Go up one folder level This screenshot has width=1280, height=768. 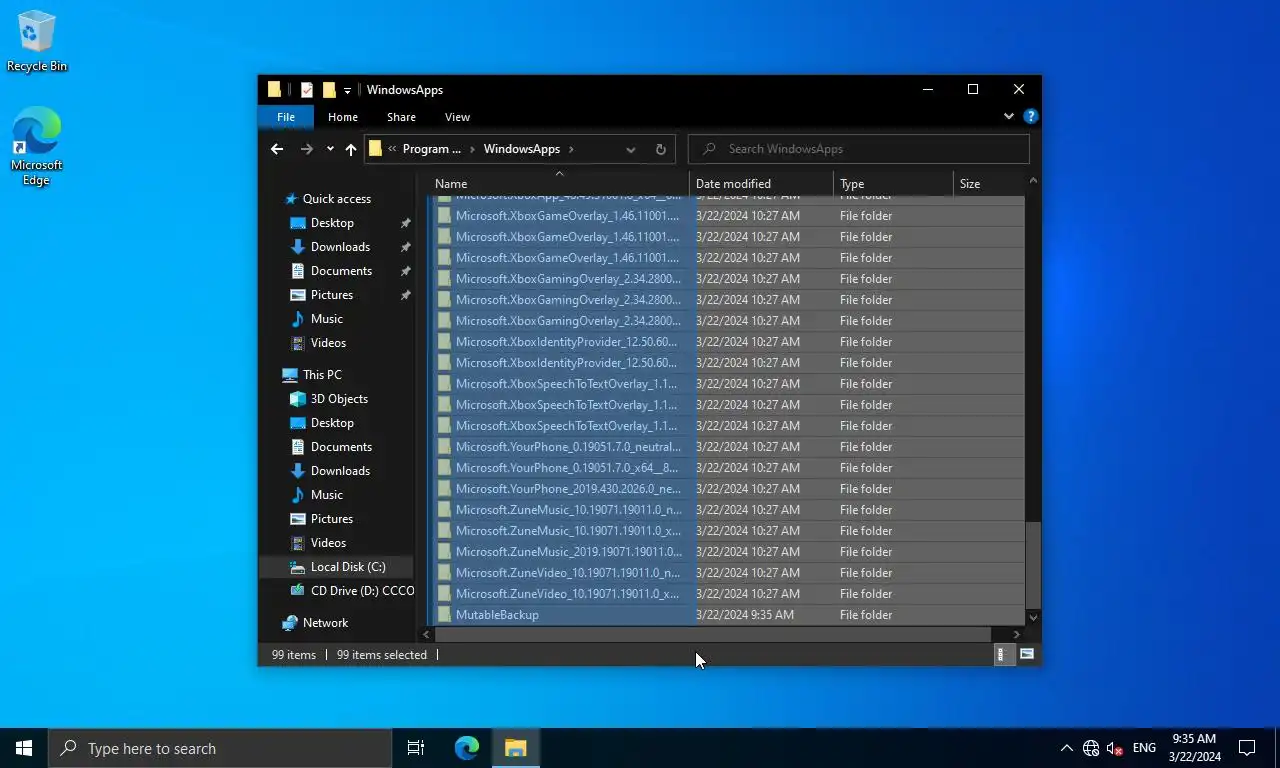(351, 149)
